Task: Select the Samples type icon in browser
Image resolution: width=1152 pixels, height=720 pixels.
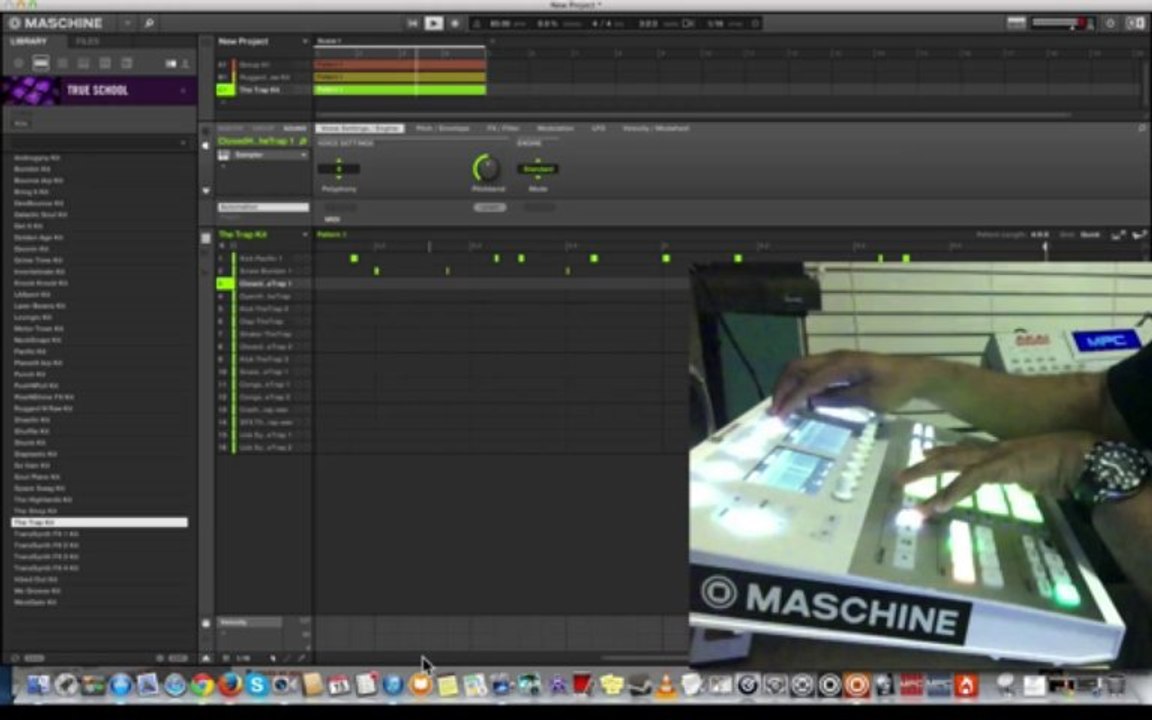Action: [x=126, y=64]
